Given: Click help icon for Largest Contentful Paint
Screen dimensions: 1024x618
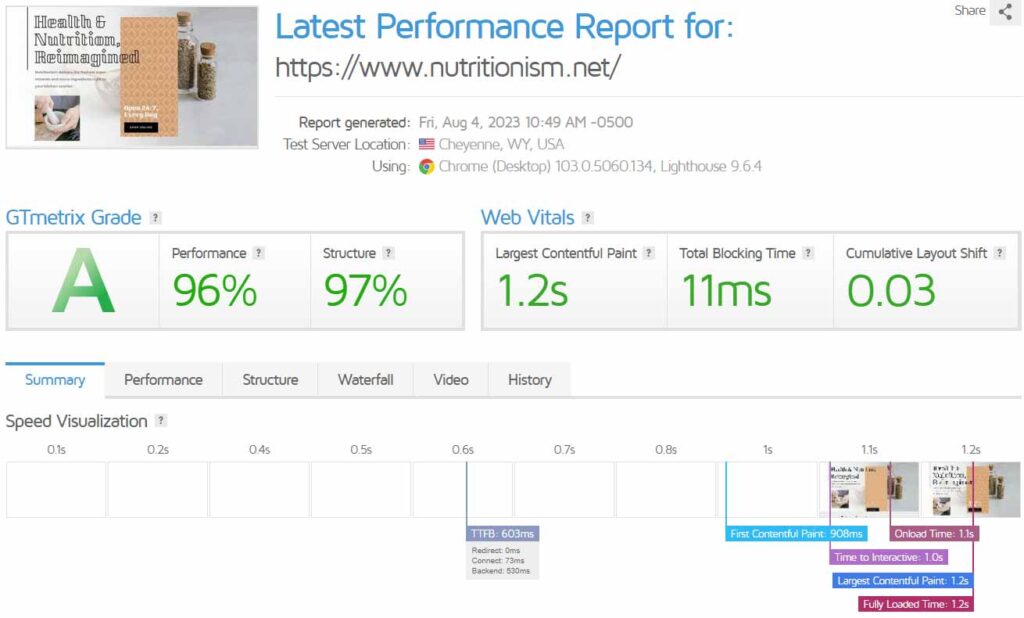Looking at the screenshot, I should pyautogui.click(x=649, y=254).
